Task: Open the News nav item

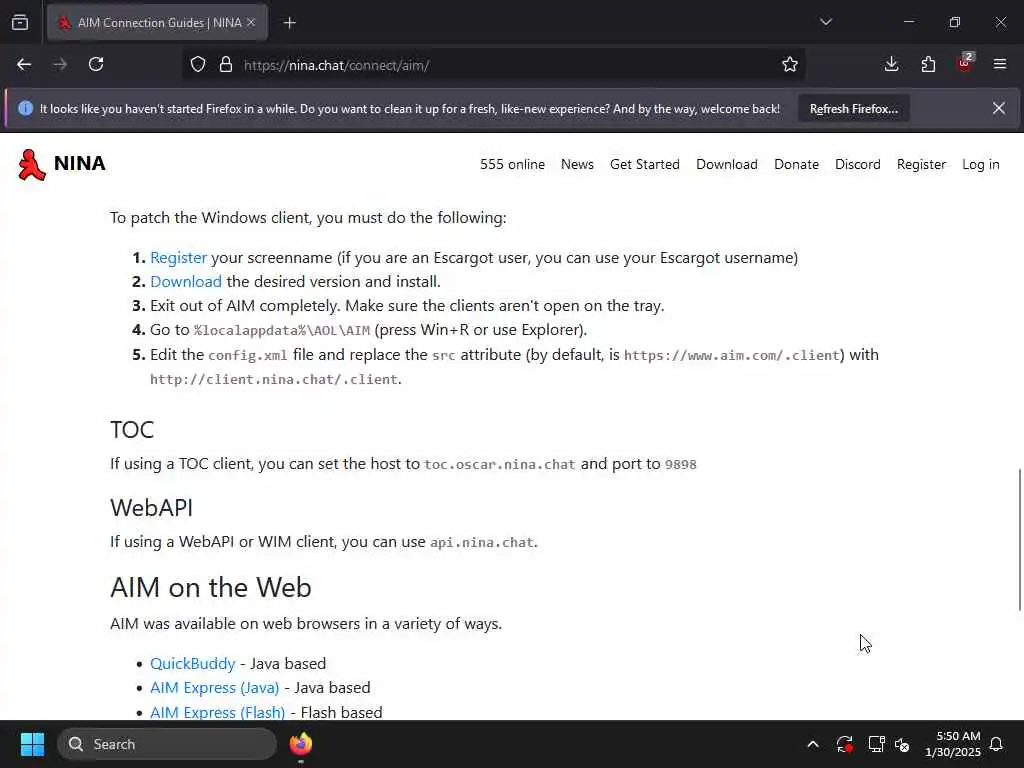Action: click(x=577, y=165)
